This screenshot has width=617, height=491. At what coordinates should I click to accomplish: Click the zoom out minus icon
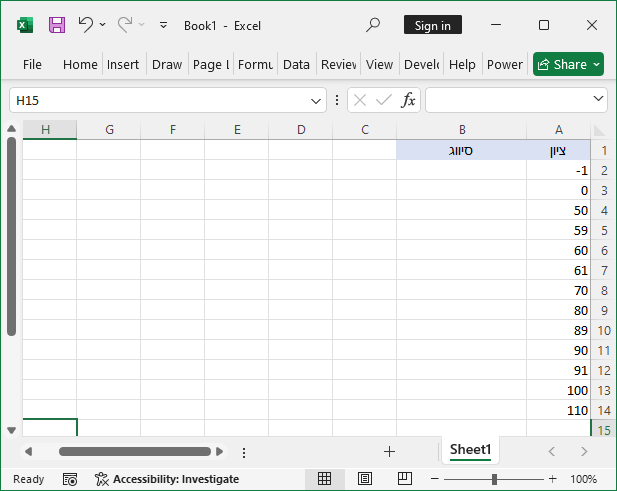tap(437, 479)
